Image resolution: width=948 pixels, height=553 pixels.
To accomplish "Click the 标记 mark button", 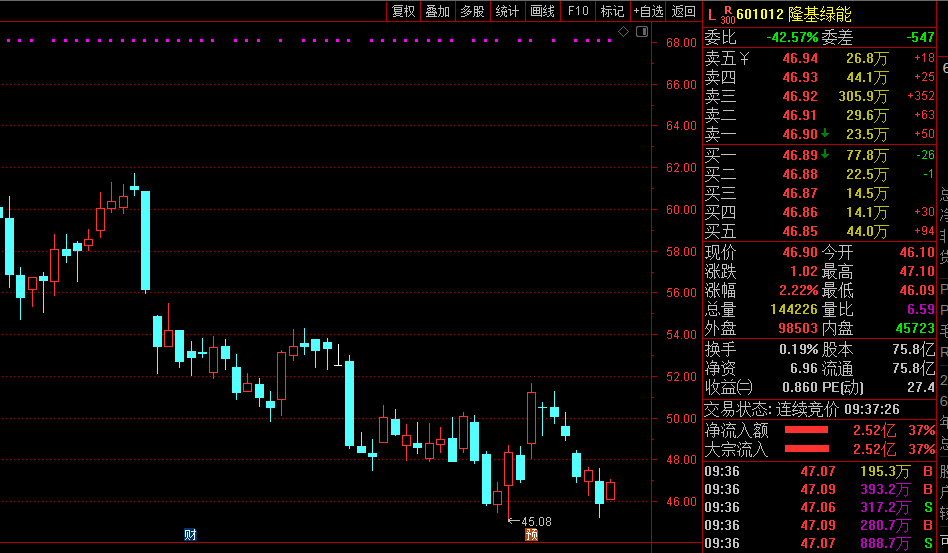I will pos(612,11).
